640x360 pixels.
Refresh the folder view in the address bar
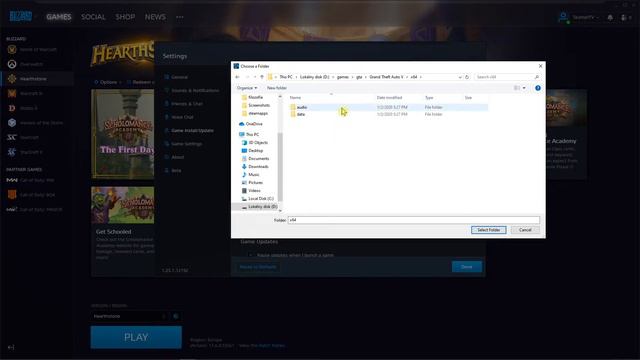coord(467,77)
